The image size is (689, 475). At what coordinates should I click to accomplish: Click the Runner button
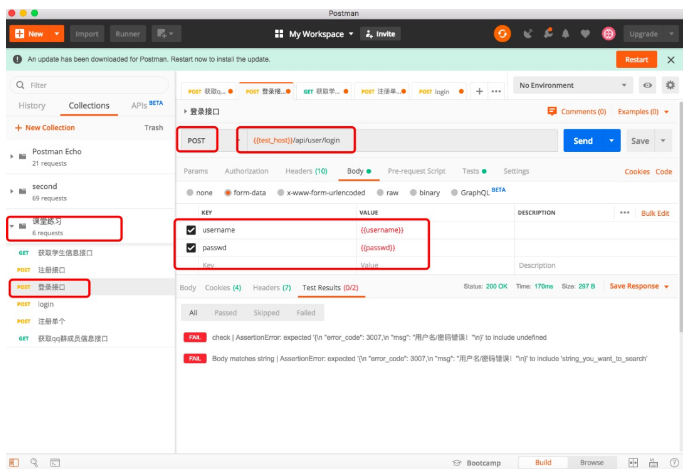127,34
